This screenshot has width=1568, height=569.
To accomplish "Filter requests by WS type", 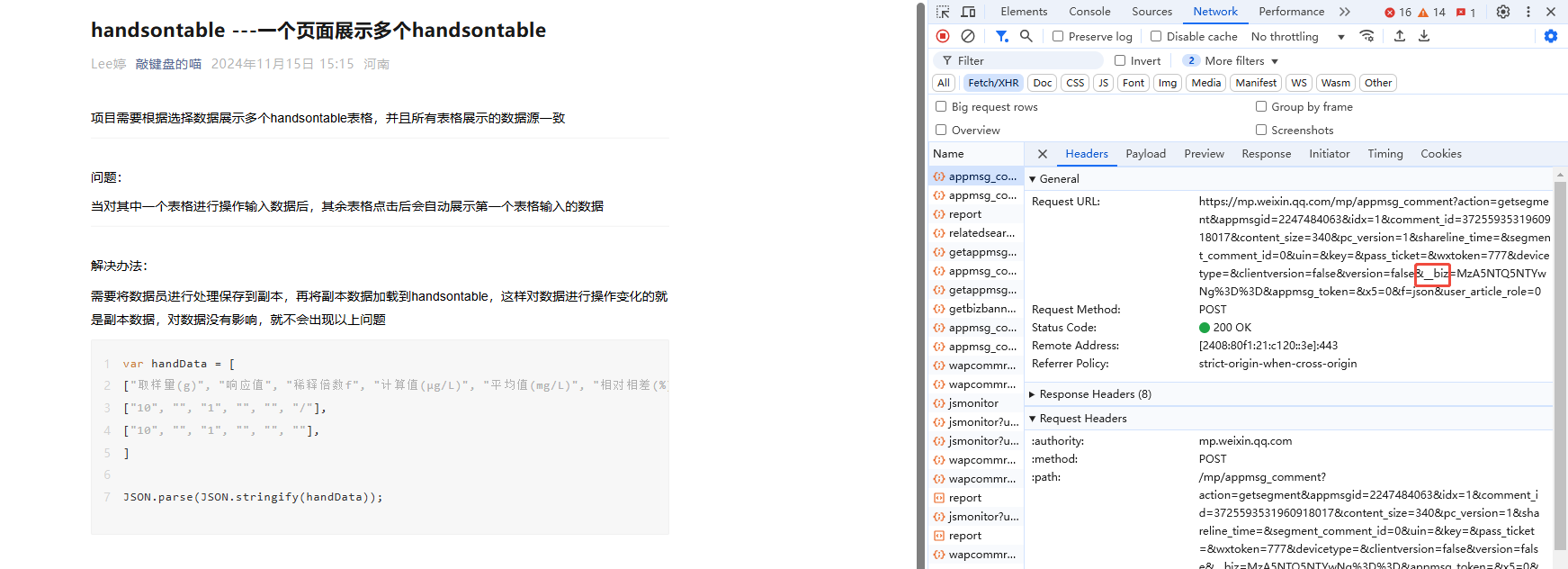I will [1299, 83].
